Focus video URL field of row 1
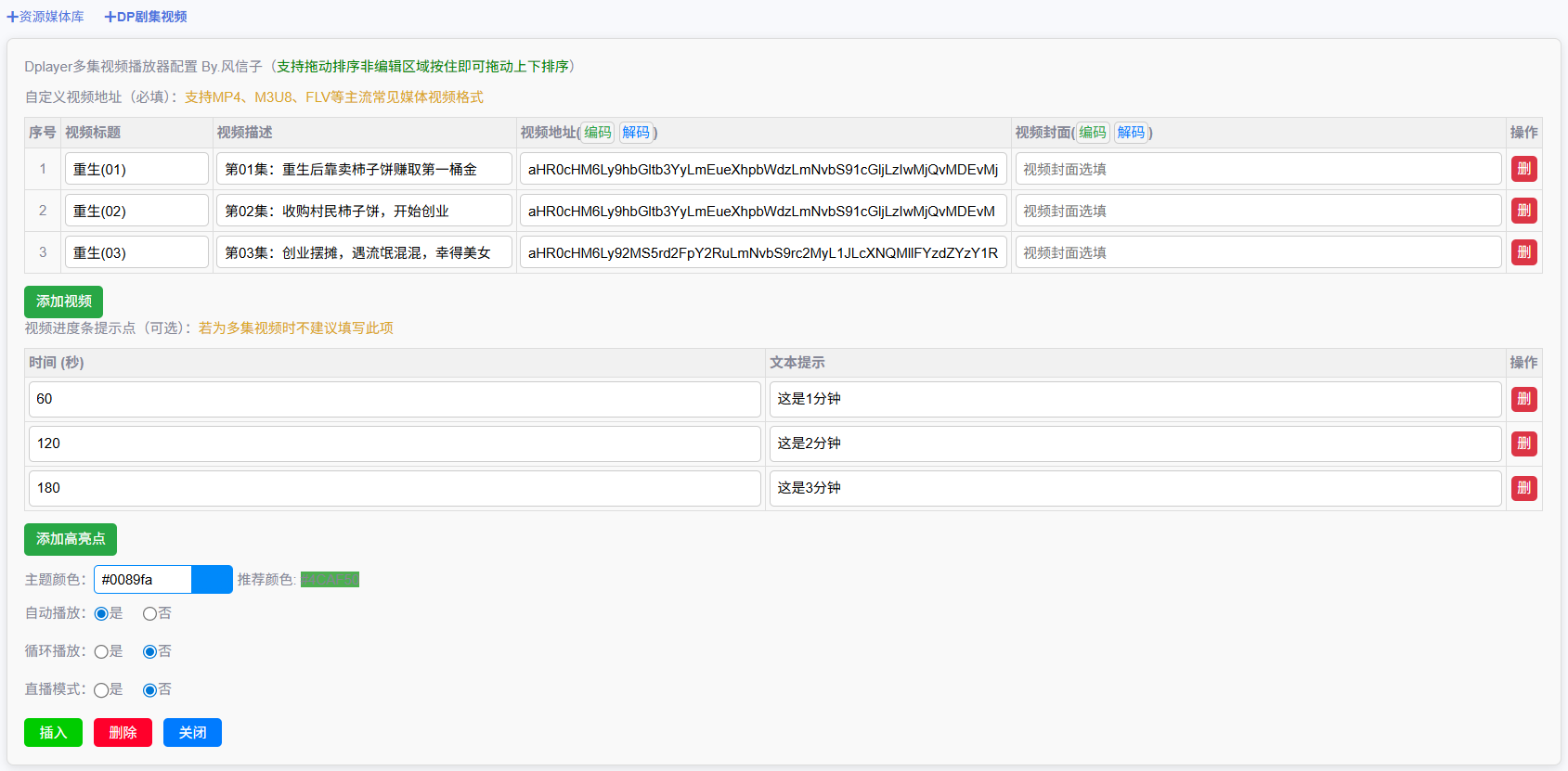Image resolution: width=1568 pixels, height=771 pixels. pyautogui.click(x=763, y=169)
